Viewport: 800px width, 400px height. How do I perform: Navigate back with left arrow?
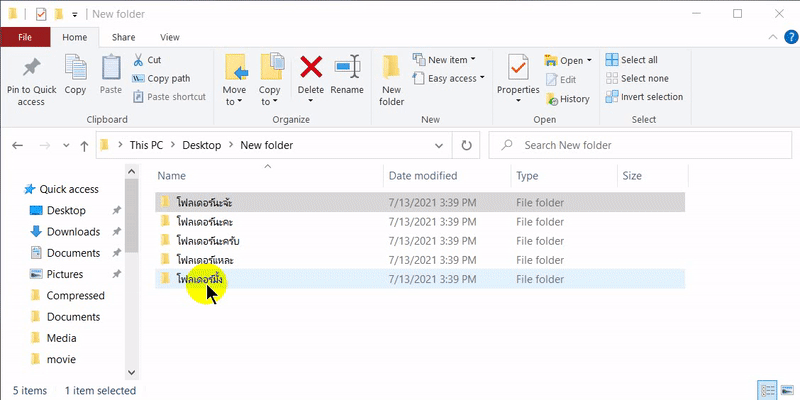17,145
